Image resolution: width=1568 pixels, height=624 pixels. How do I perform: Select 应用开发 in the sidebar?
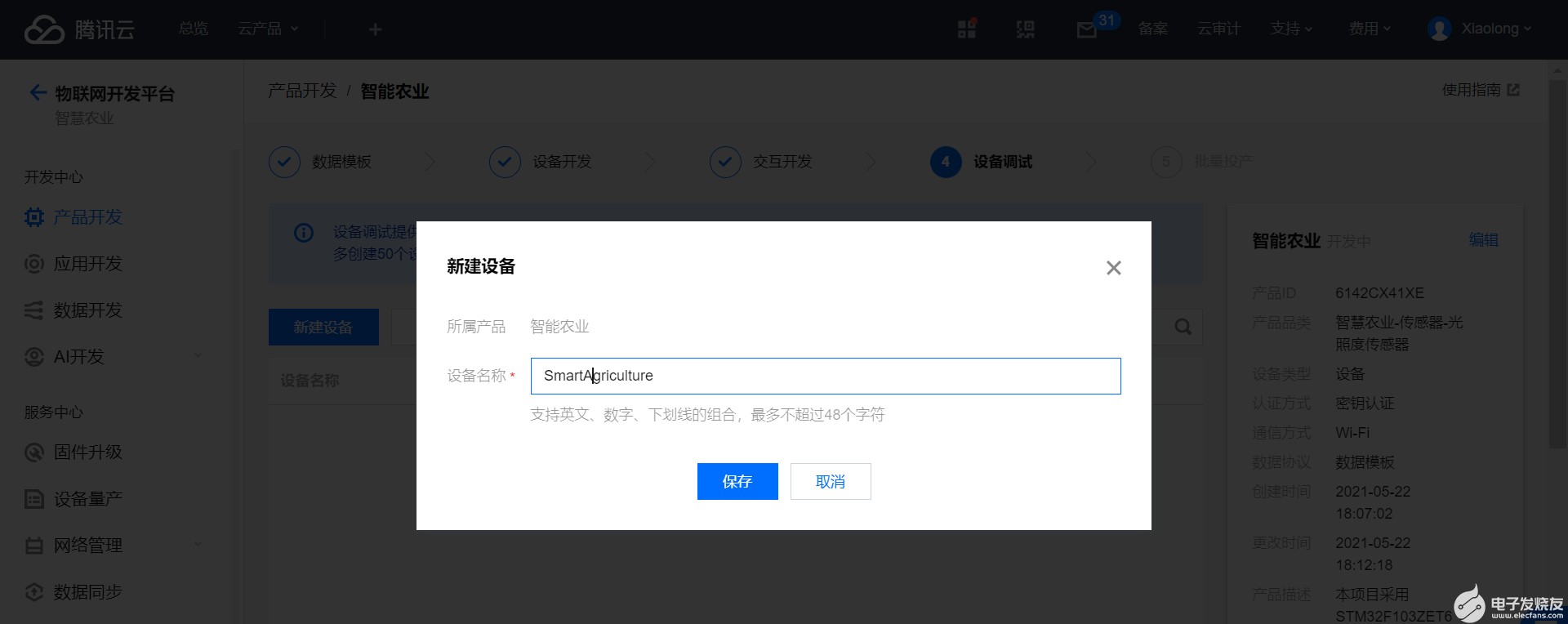(x=87, y=264)
